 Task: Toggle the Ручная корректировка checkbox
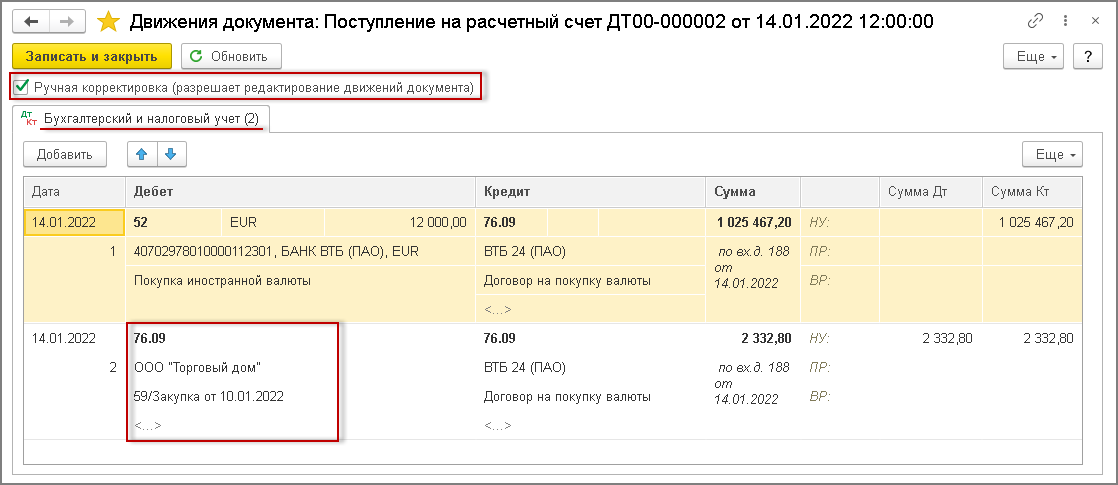tap(22, 88)
